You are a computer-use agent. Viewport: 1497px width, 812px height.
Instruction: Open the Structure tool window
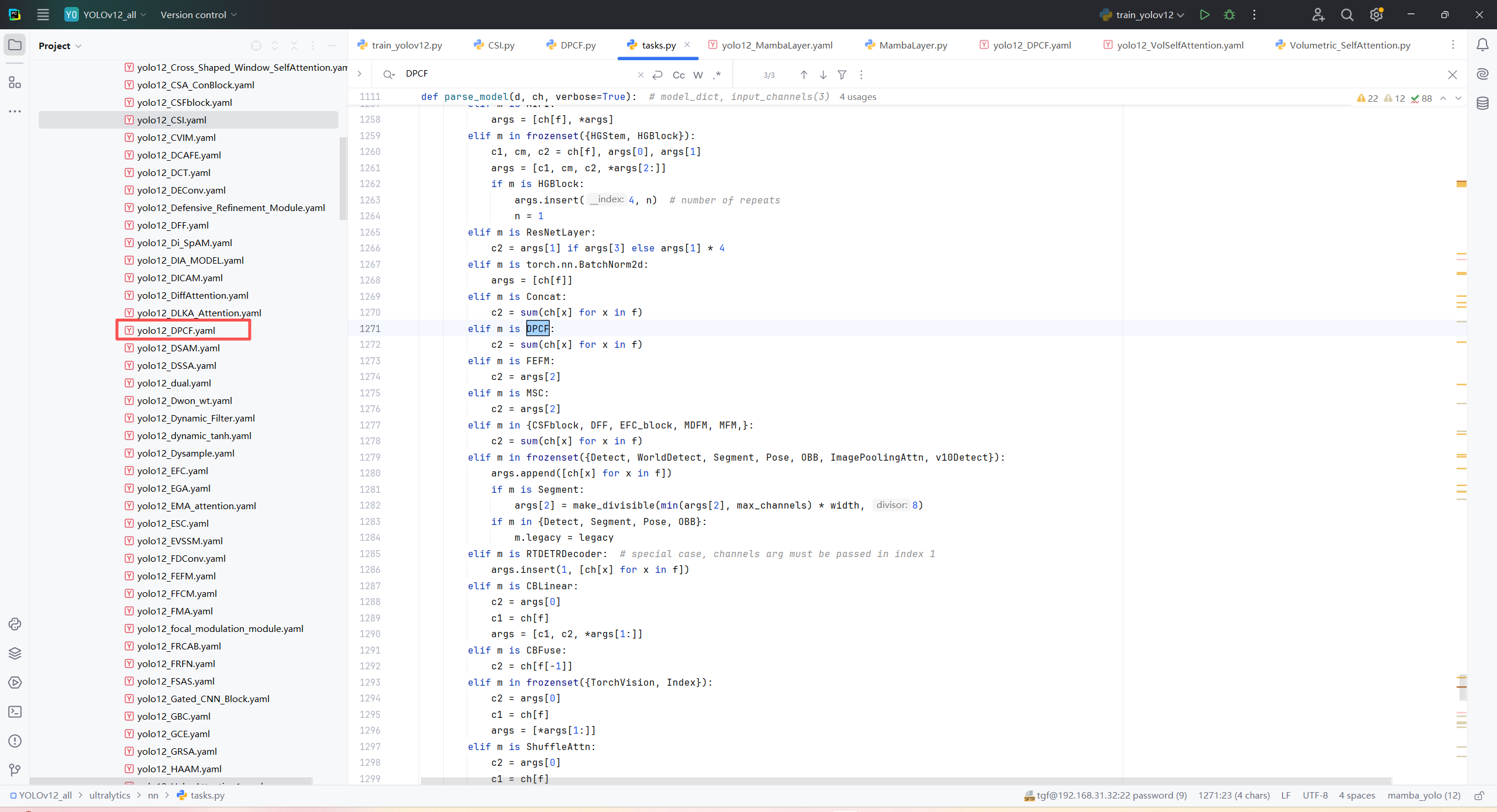[x=15, y=82]
